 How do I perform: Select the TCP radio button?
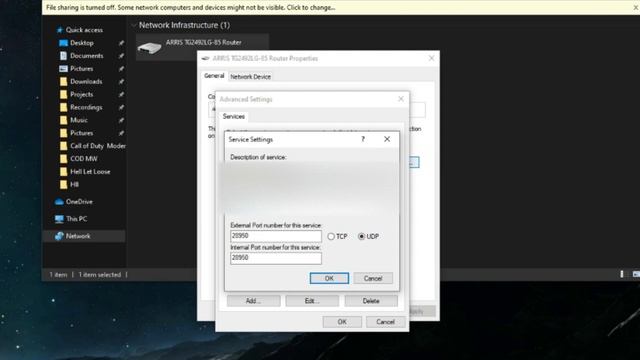coord(331,236)
